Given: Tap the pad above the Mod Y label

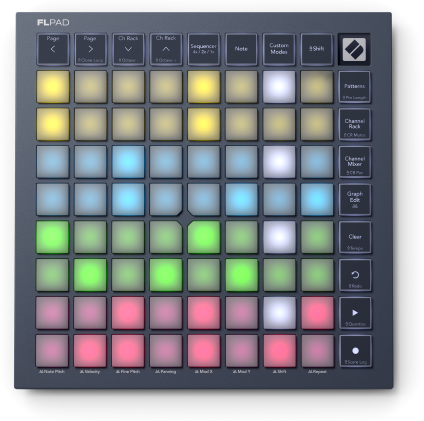Looking at the screenshot, I should click(x=241, y=351).
